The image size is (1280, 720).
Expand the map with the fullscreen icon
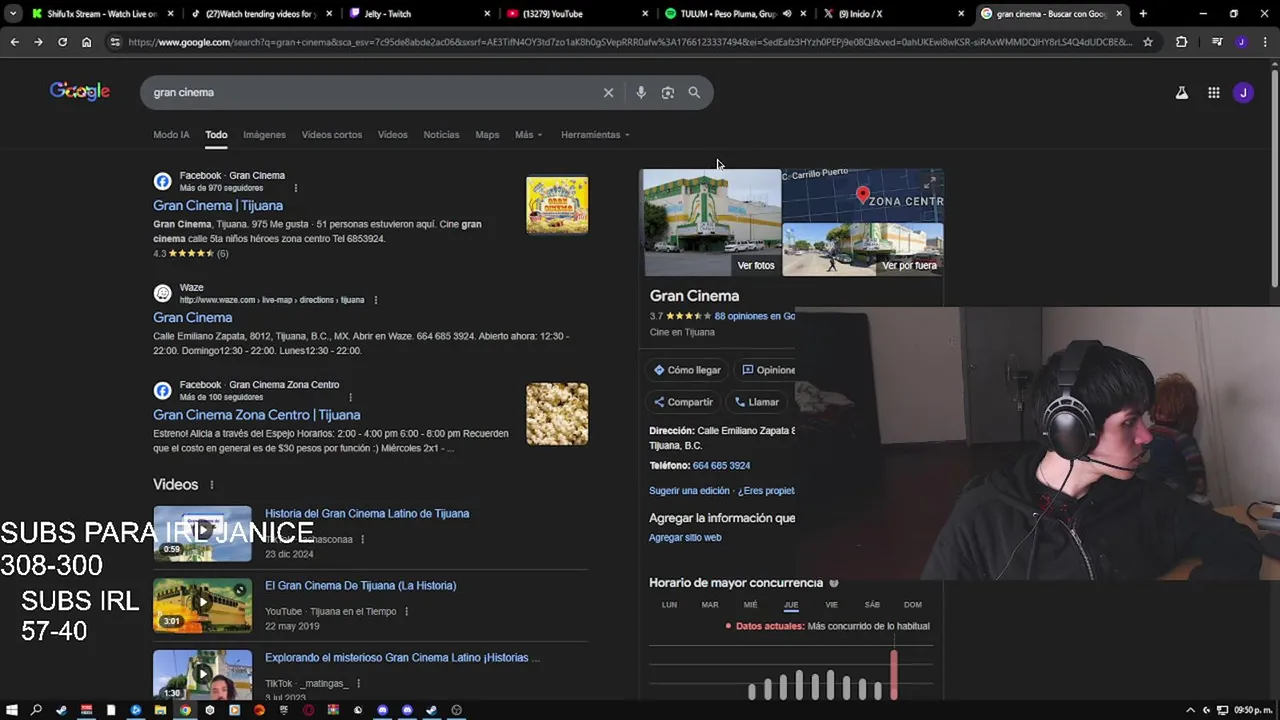click(931, 181)
